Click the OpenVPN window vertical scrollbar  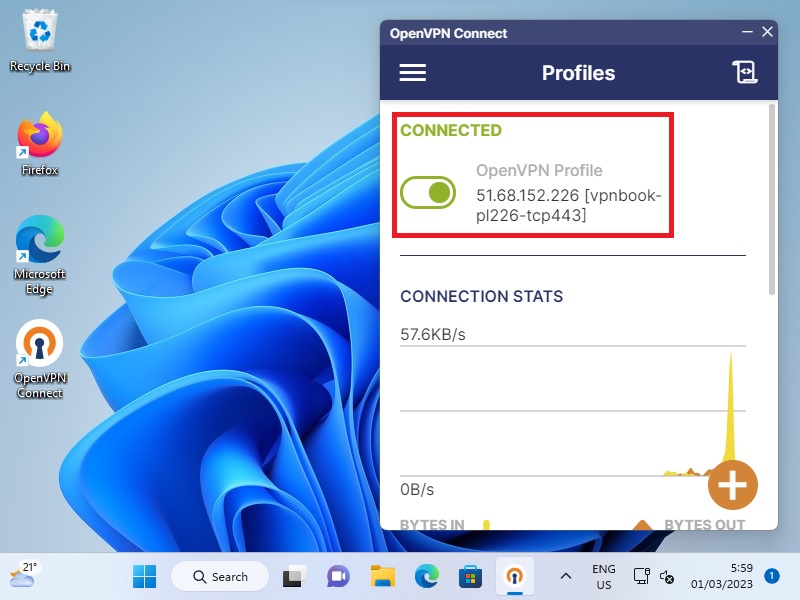point(771,200)
